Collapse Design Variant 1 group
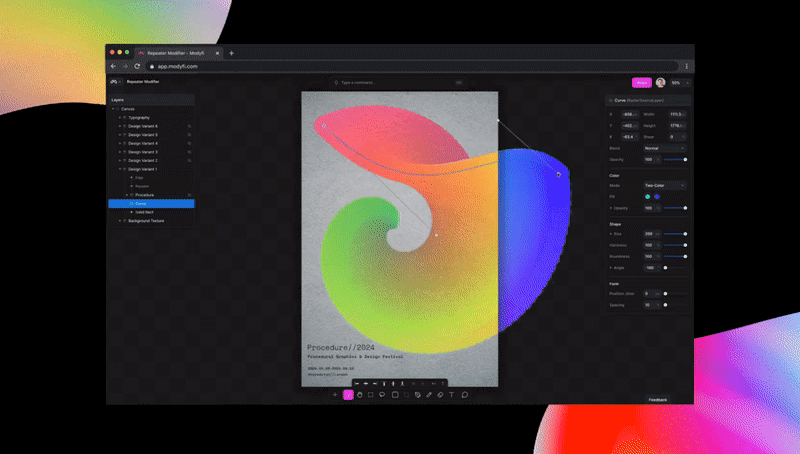This screenshot has width=800, height=454. (120, 169)
